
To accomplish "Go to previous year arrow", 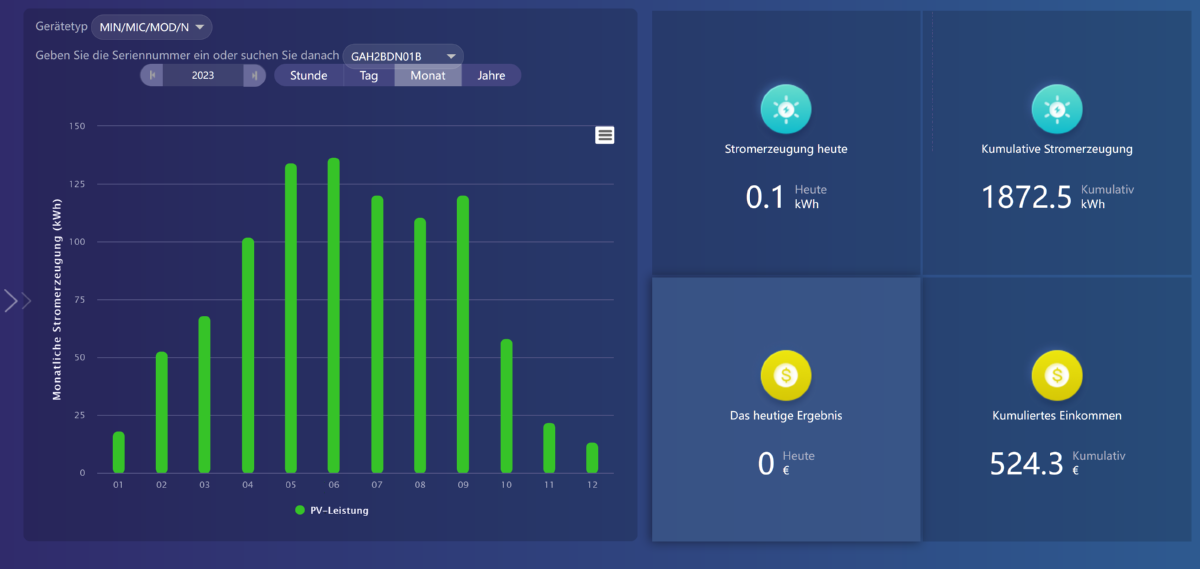I will pos(152,75).
